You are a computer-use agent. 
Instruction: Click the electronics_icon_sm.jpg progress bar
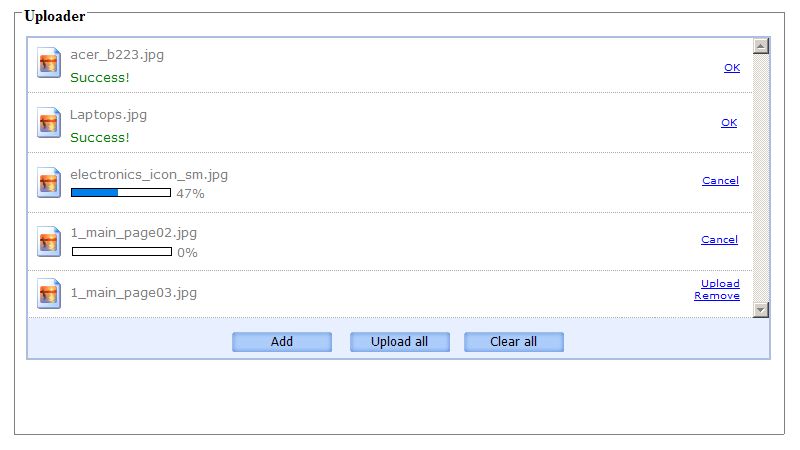tap(121, 192)
